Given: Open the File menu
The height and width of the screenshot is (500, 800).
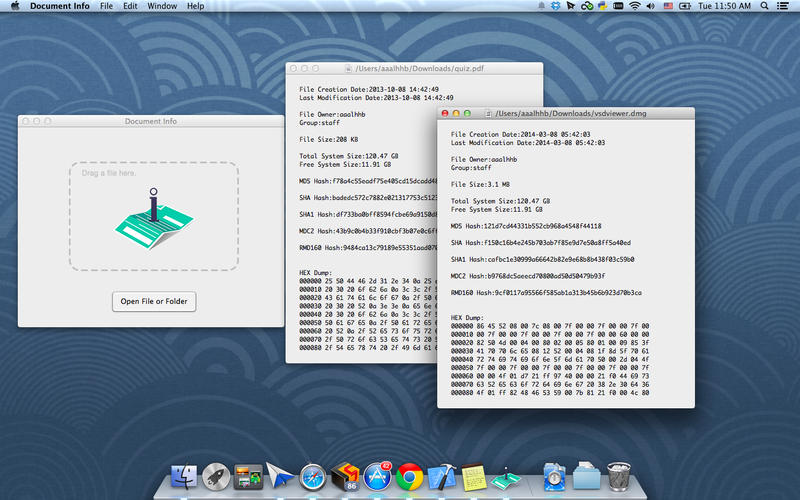Looking at the screenshot, I should [107, 6].
